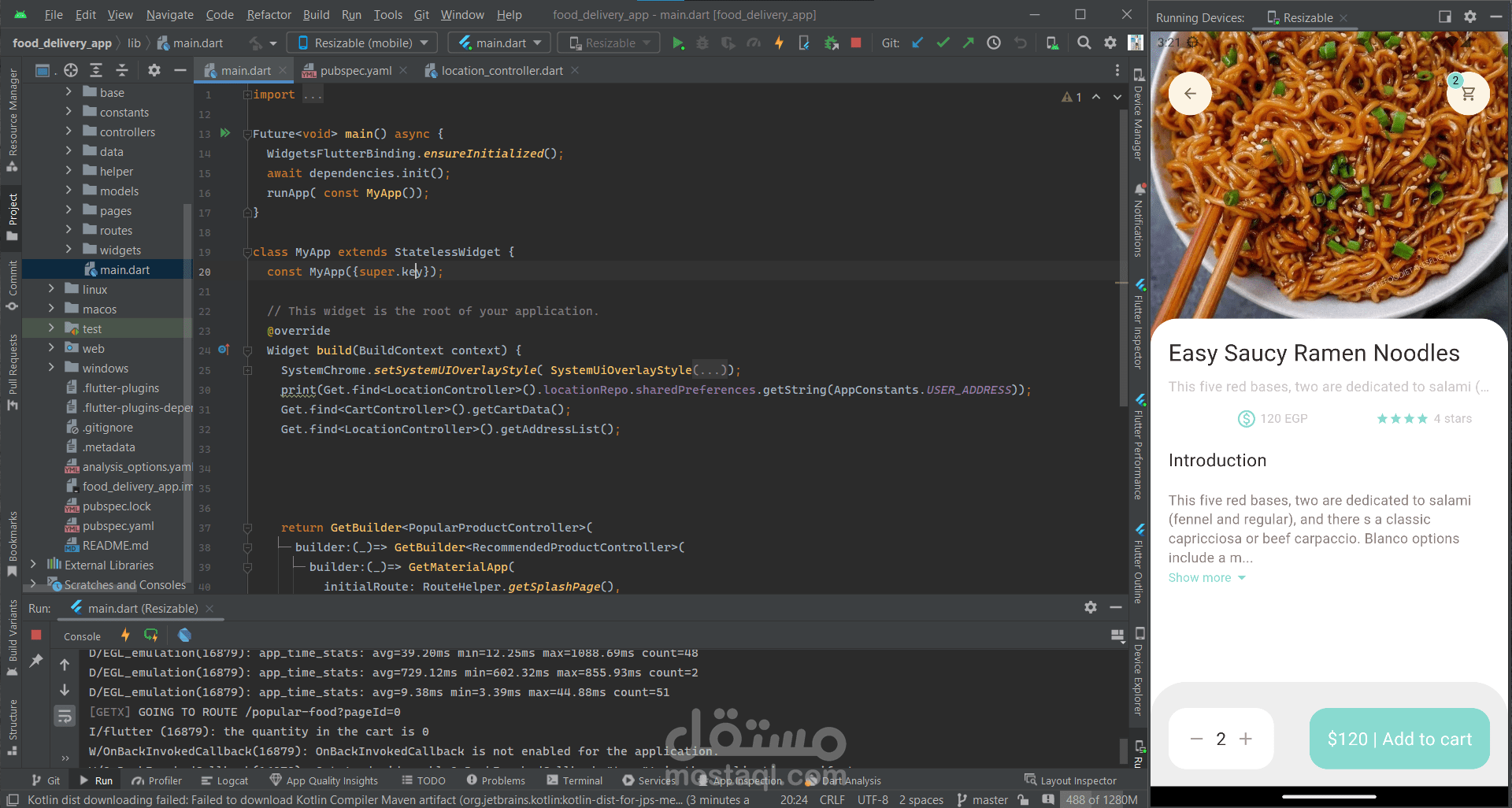Expand the windows folder
The width and height of the screenshot is (1512, 808).
(51, 368)
